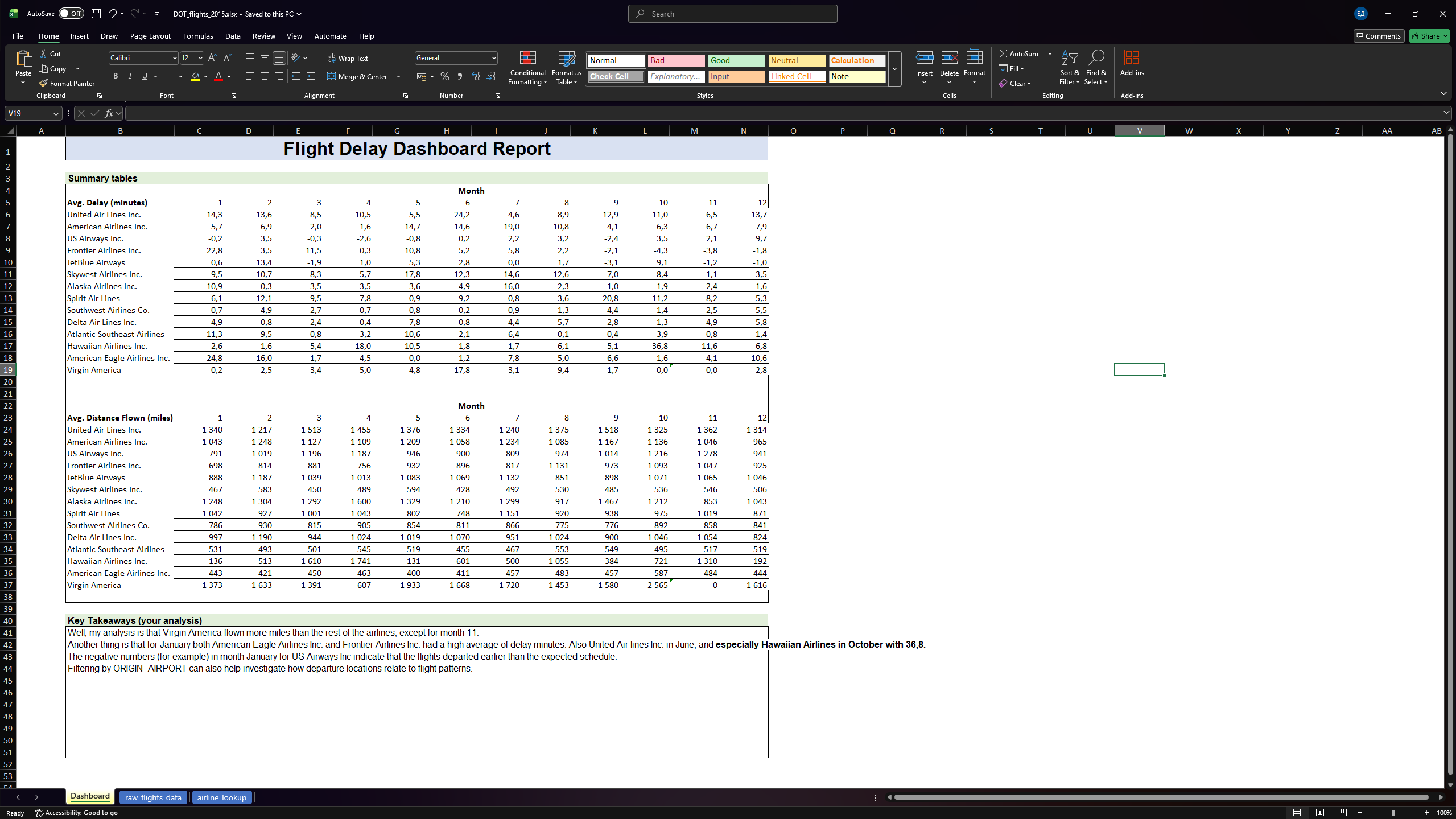Open font name Calibri dropdown
The height and width of the screenshot is (819, 1456).
pos(175,58)
